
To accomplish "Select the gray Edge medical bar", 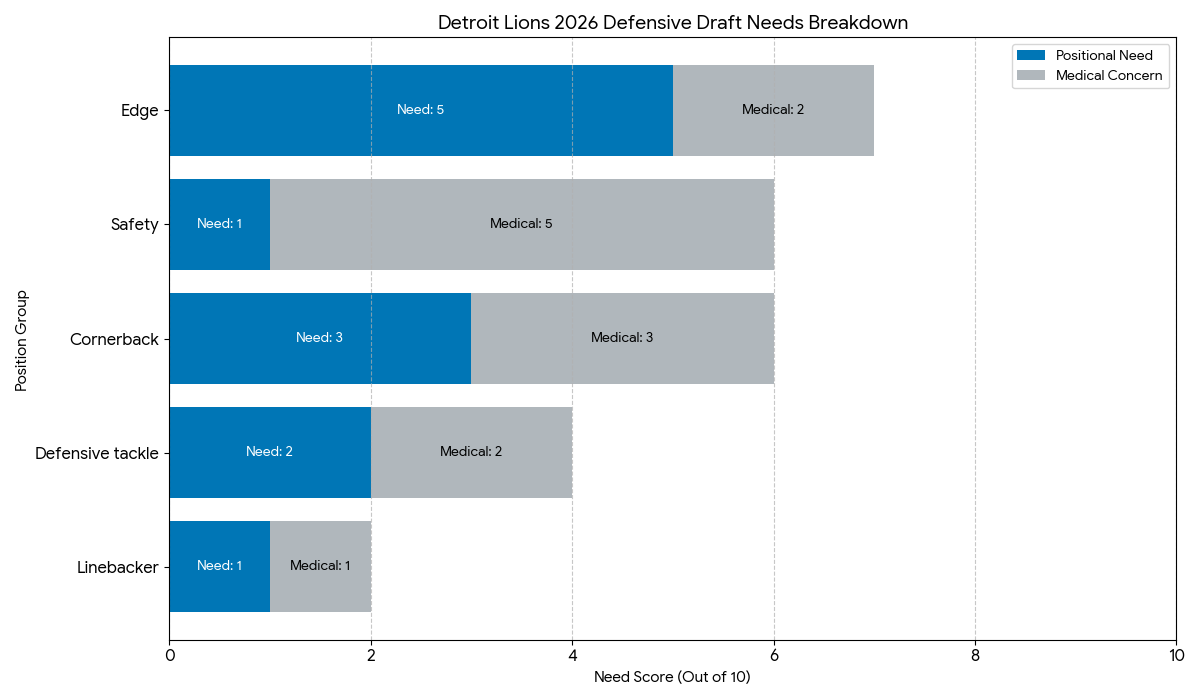I will click(775, 110).
